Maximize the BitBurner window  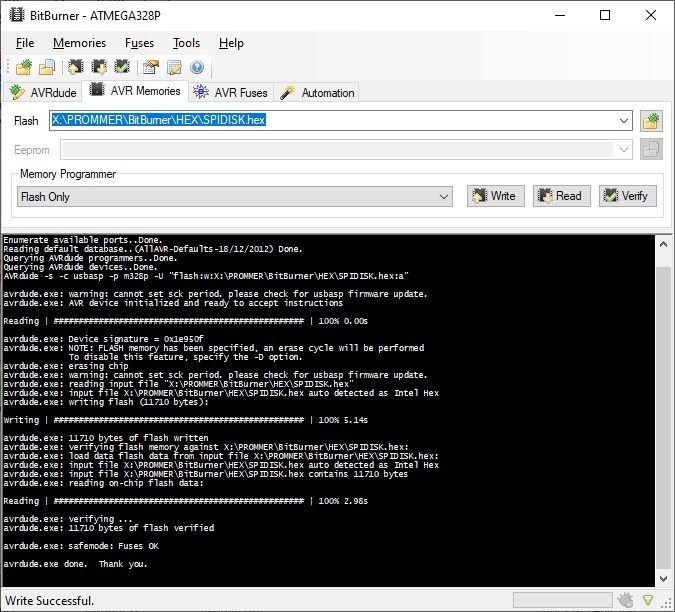[x=605, y=15]
